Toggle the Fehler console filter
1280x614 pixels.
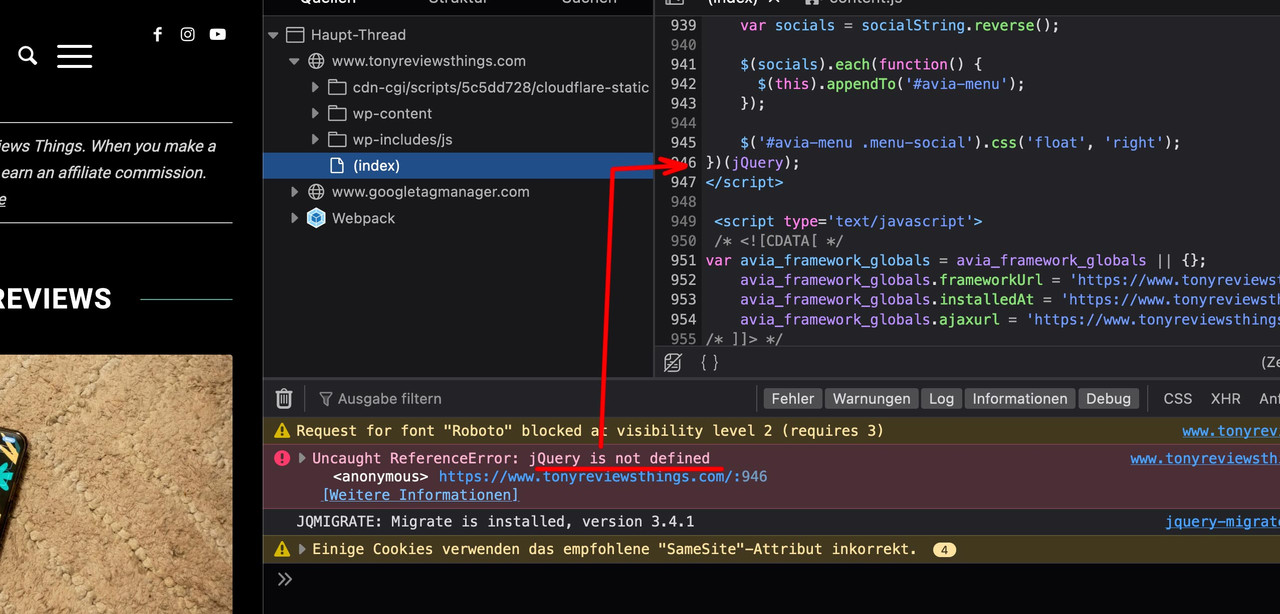pos(793,398)
